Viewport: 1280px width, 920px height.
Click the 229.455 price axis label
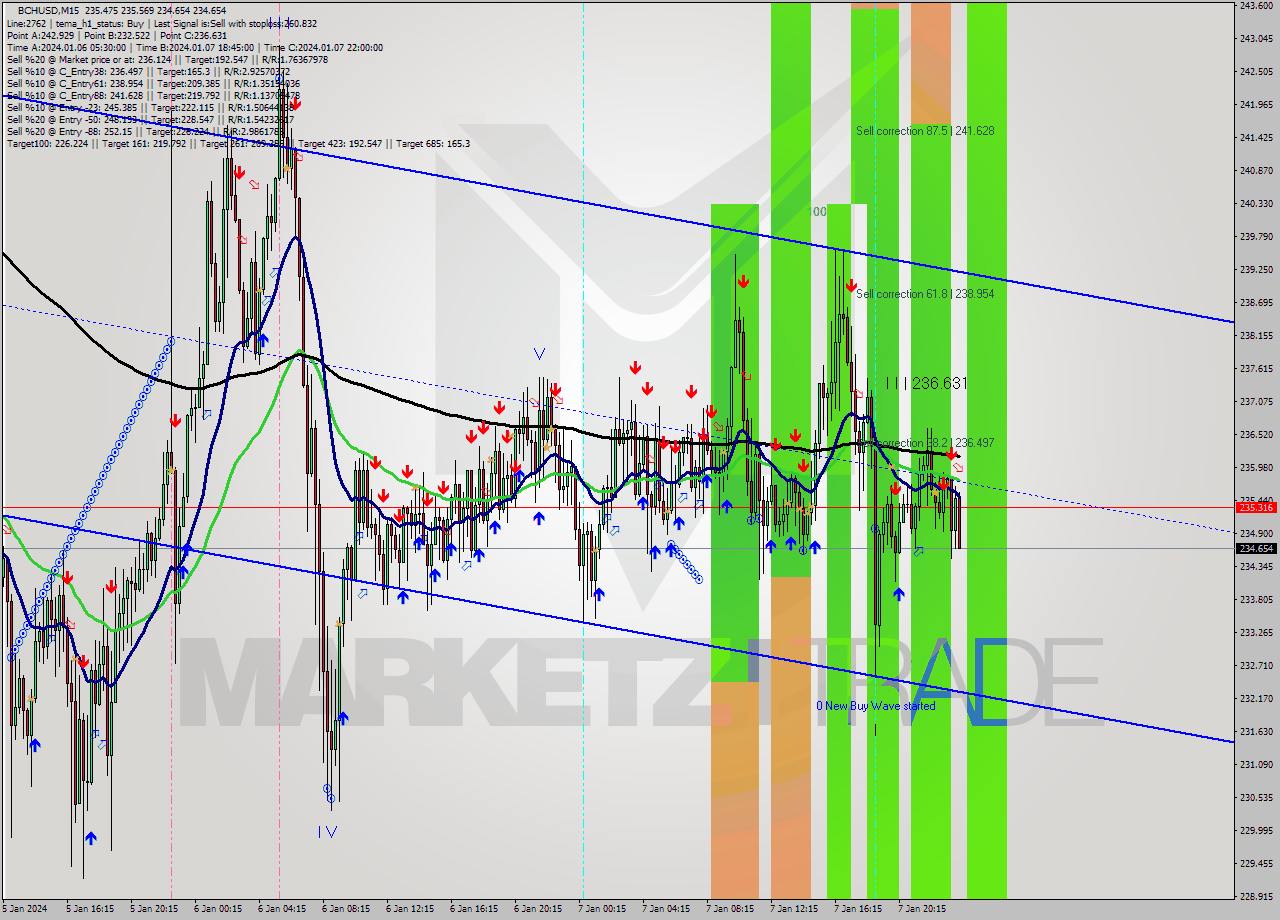[1256, 864]
